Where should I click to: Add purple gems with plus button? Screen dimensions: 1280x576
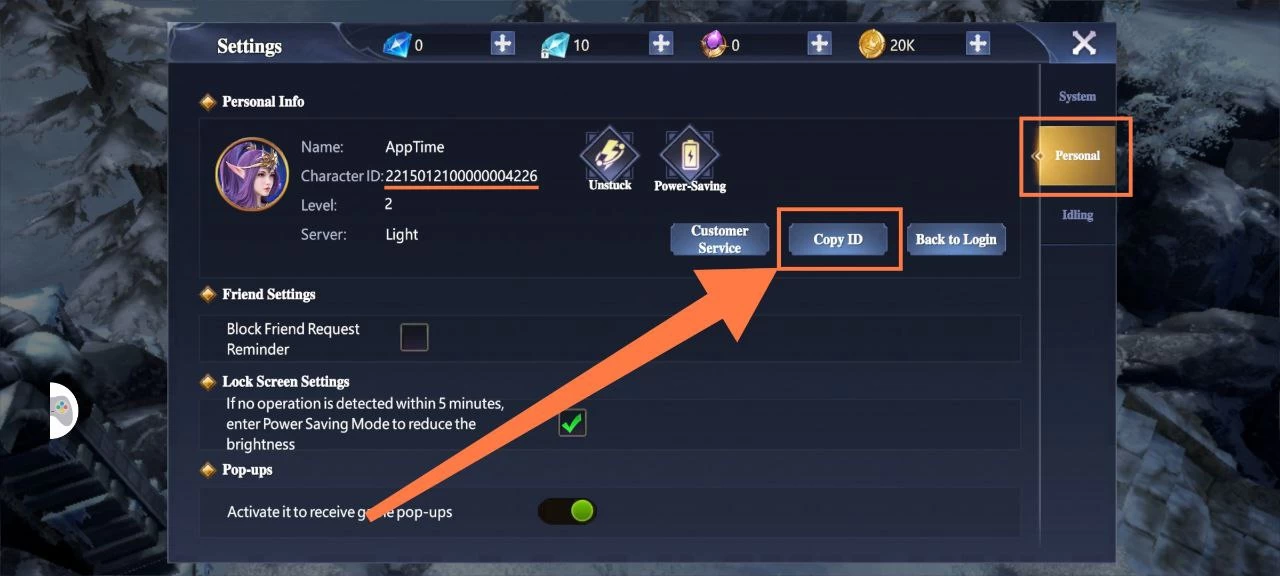(820, 44)
